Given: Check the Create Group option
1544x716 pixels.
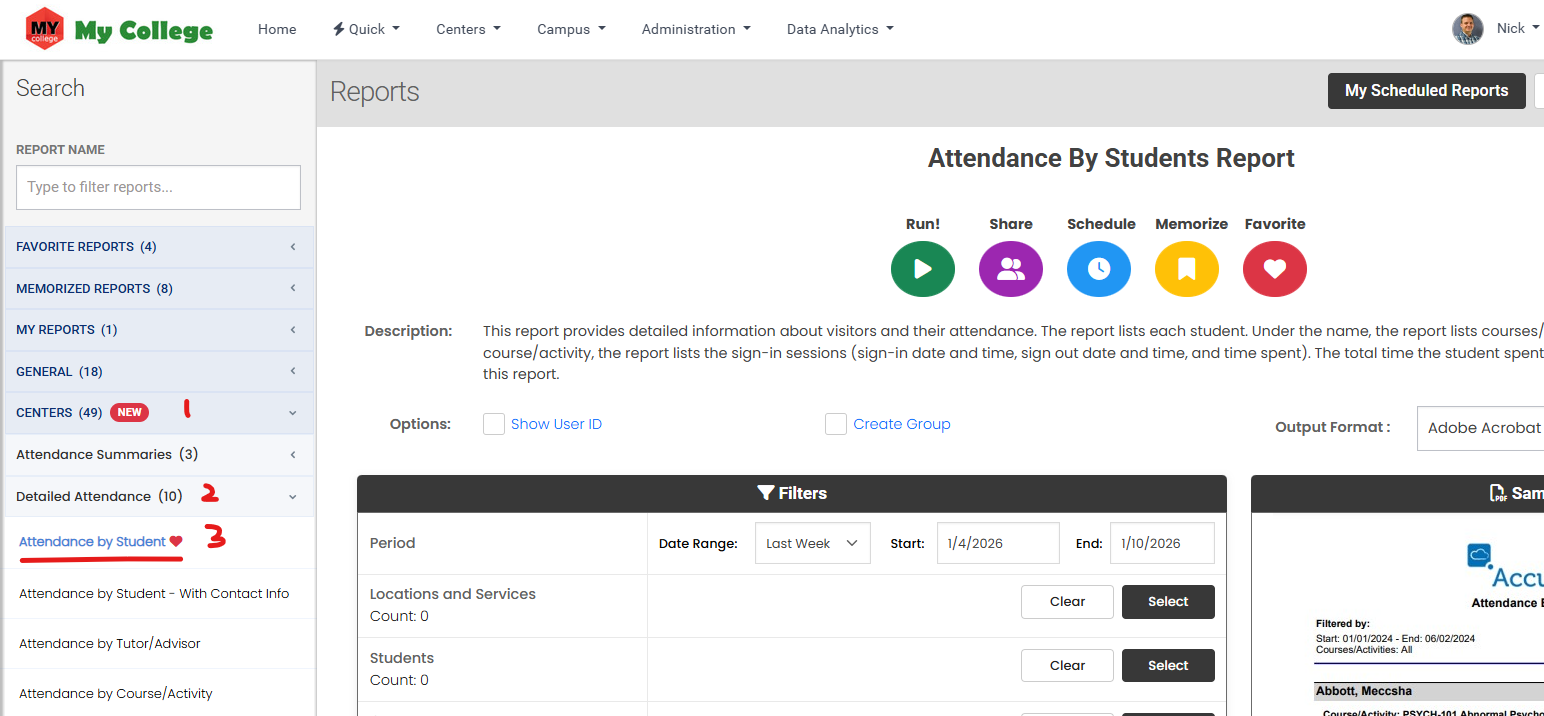Looking at the screenshot, I should pyautogui.click(x=836, y=424).
